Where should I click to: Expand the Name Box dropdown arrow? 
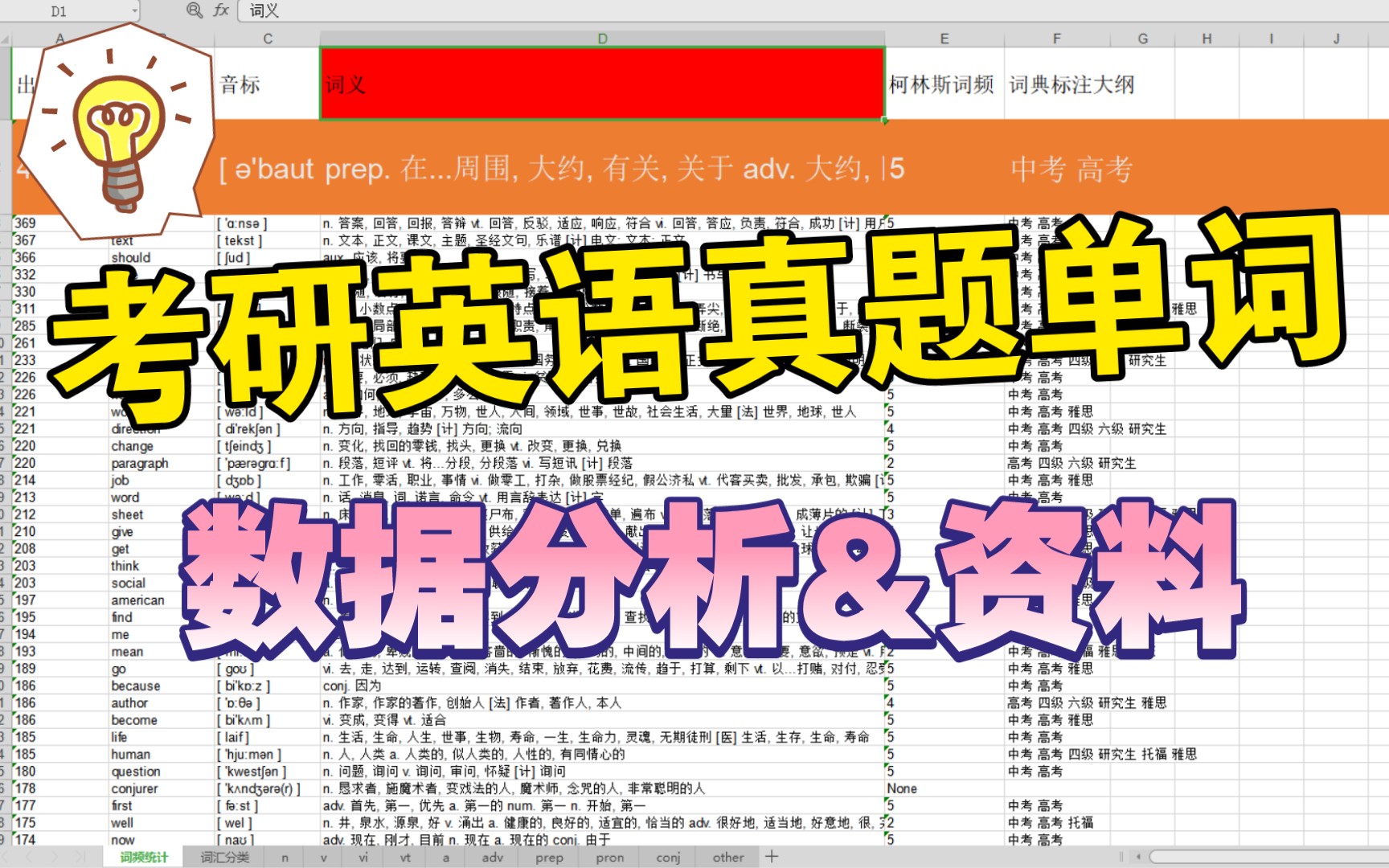click(x=134, y=11)
